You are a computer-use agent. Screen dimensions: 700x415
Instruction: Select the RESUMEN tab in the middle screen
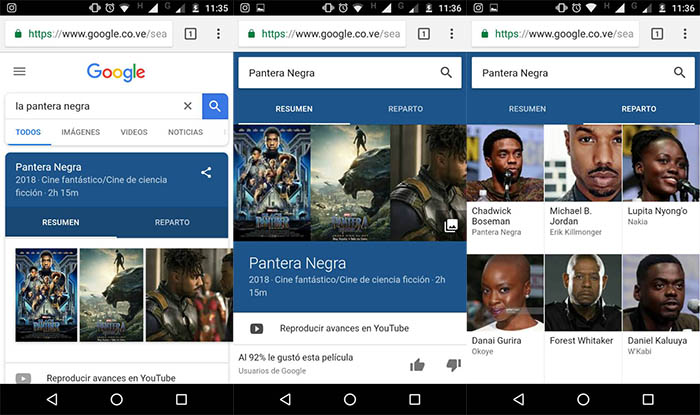(294, 109)
